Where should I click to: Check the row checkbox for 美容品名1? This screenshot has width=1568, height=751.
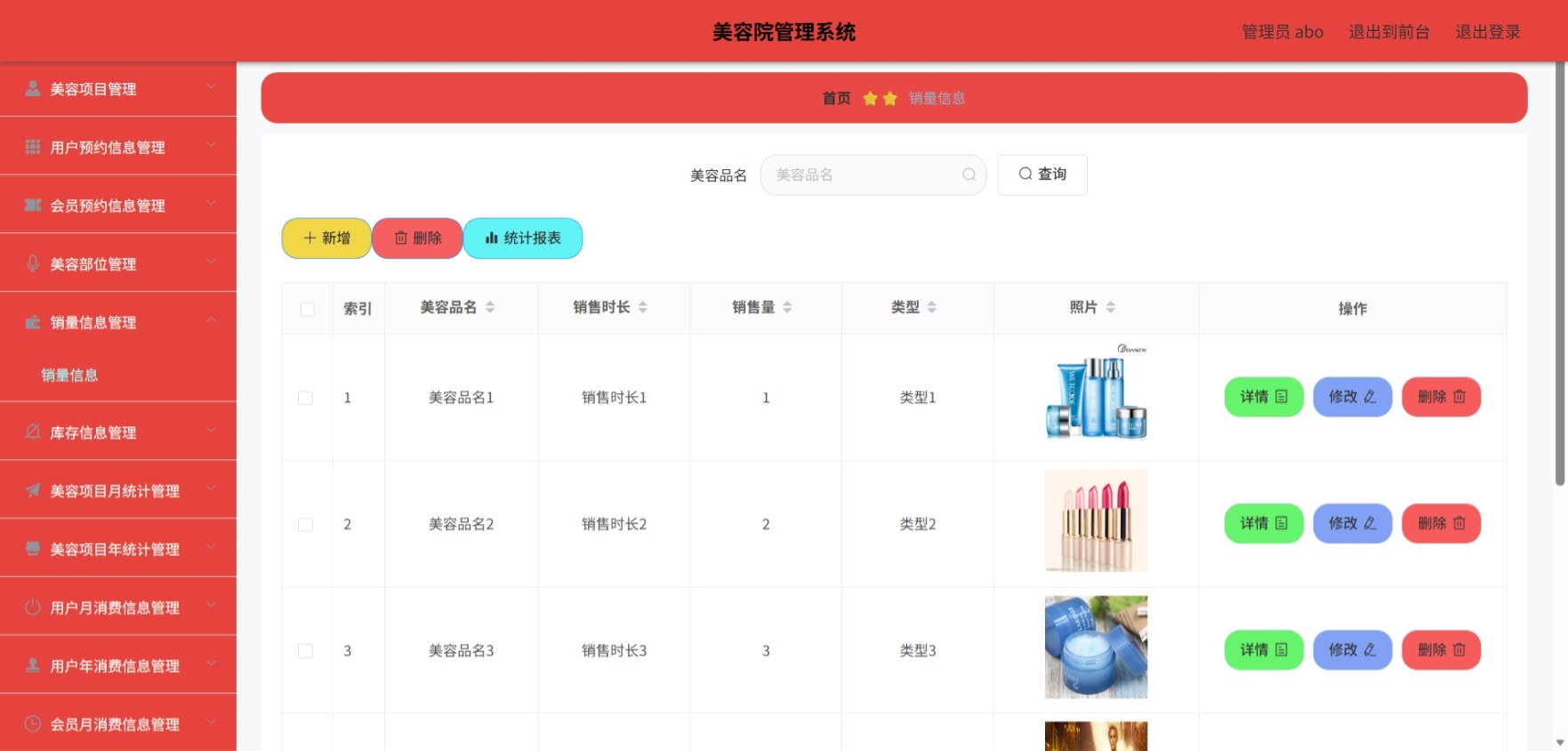(x=305, y=398)
